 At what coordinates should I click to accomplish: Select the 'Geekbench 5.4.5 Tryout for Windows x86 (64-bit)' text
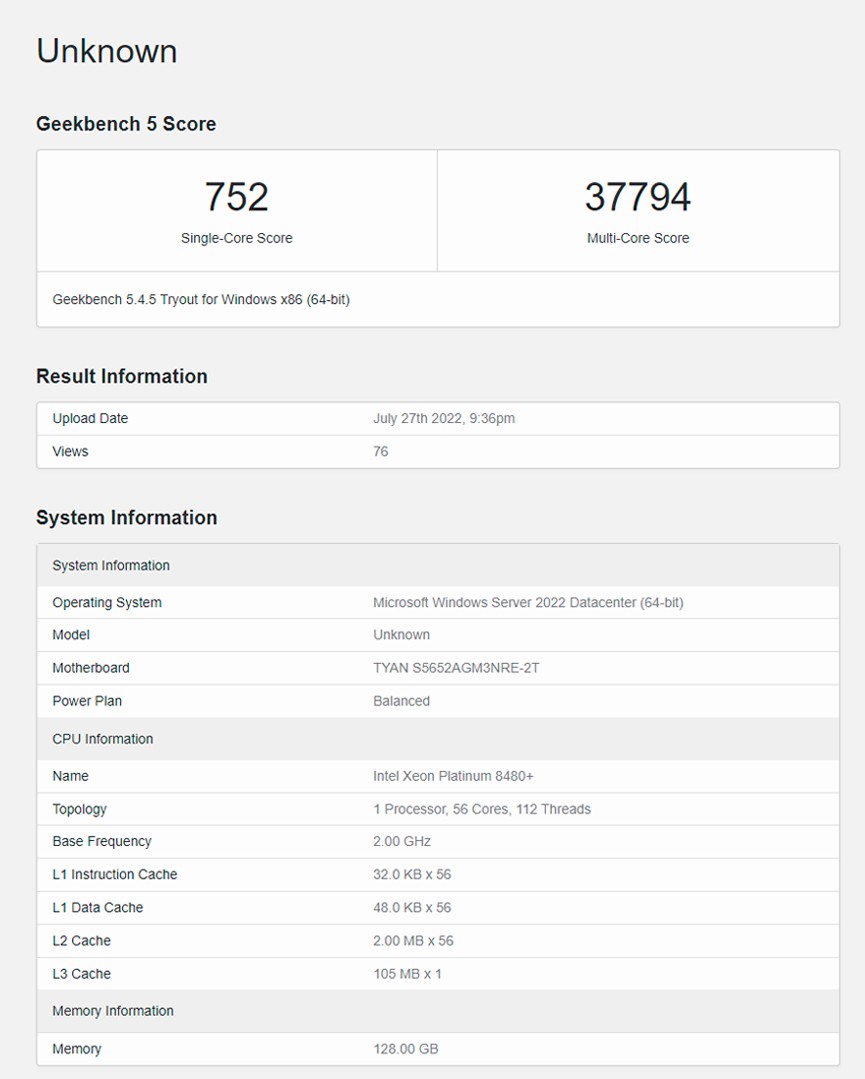point(201,299)
